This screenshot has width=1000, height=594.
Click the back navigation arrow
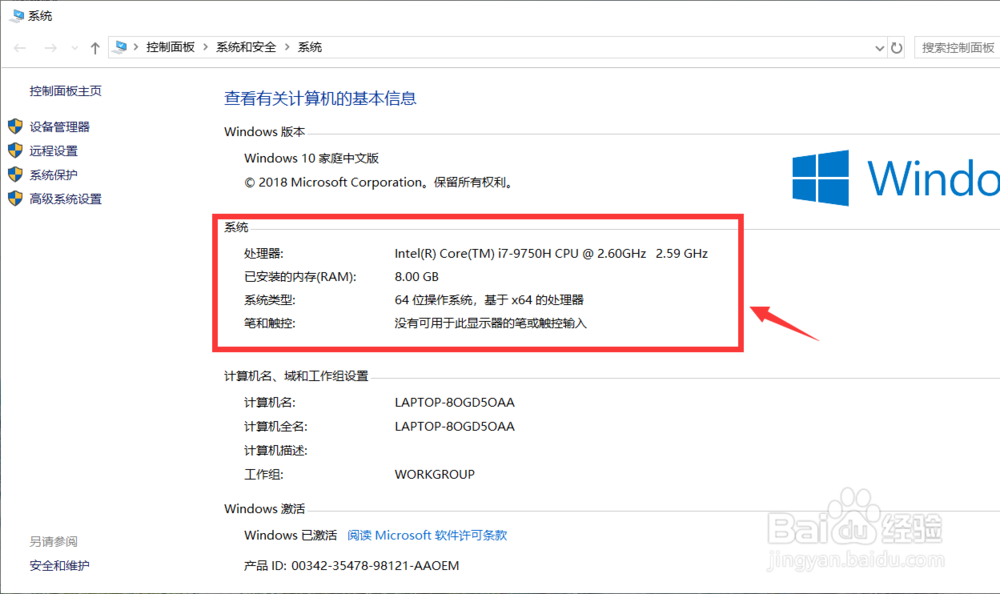pos(20,47)
